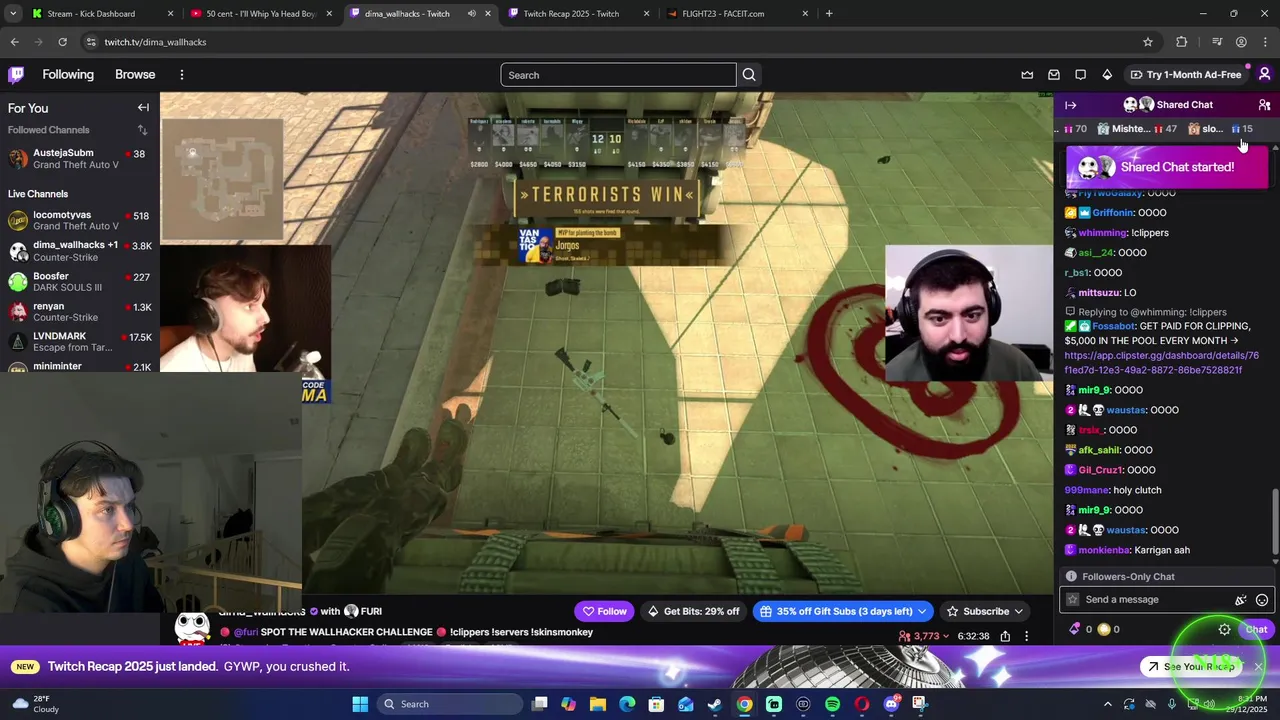Open LVNDMARK live channel
Viewport: 1280px width, 720px height.
[x=78, y=341]
